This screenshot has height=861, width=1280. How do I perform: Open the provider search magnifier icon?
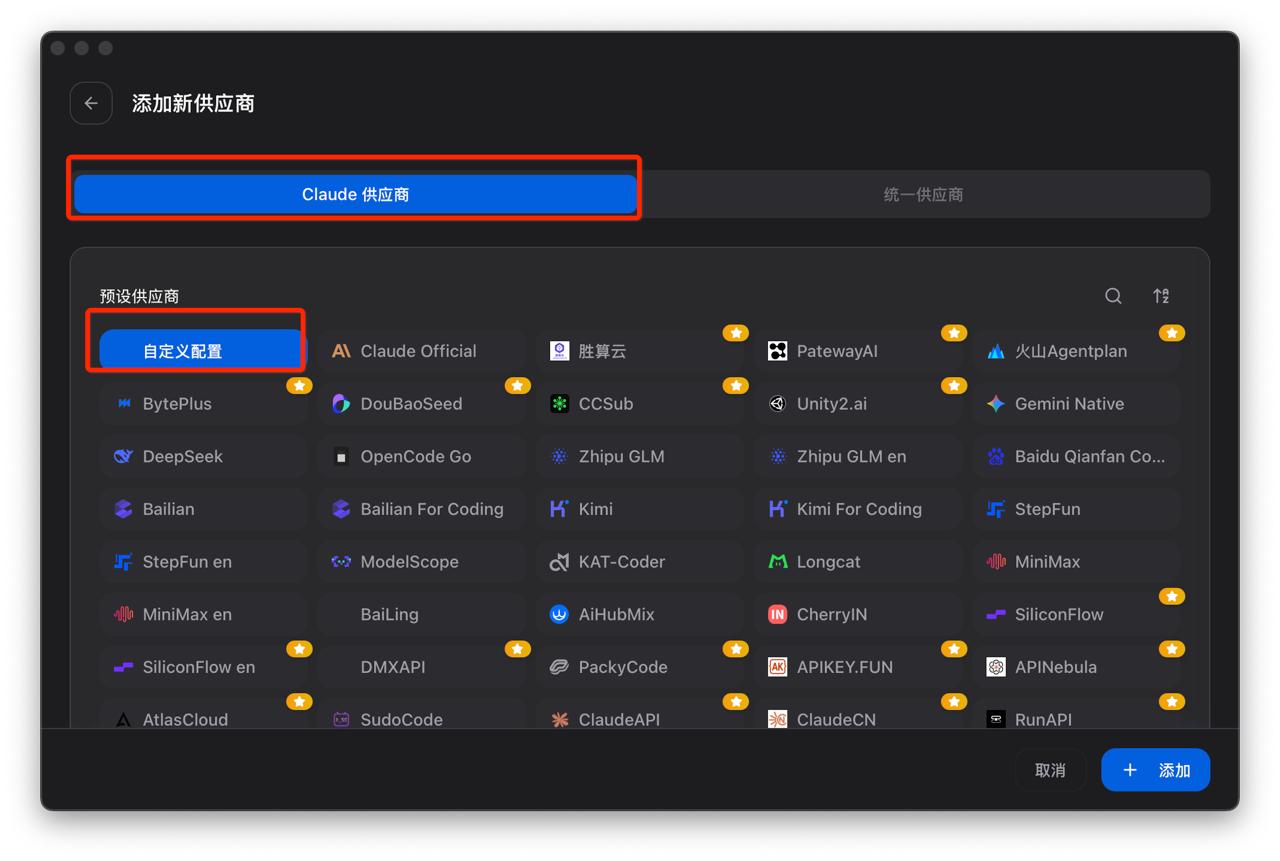(x=1113, y=296)
